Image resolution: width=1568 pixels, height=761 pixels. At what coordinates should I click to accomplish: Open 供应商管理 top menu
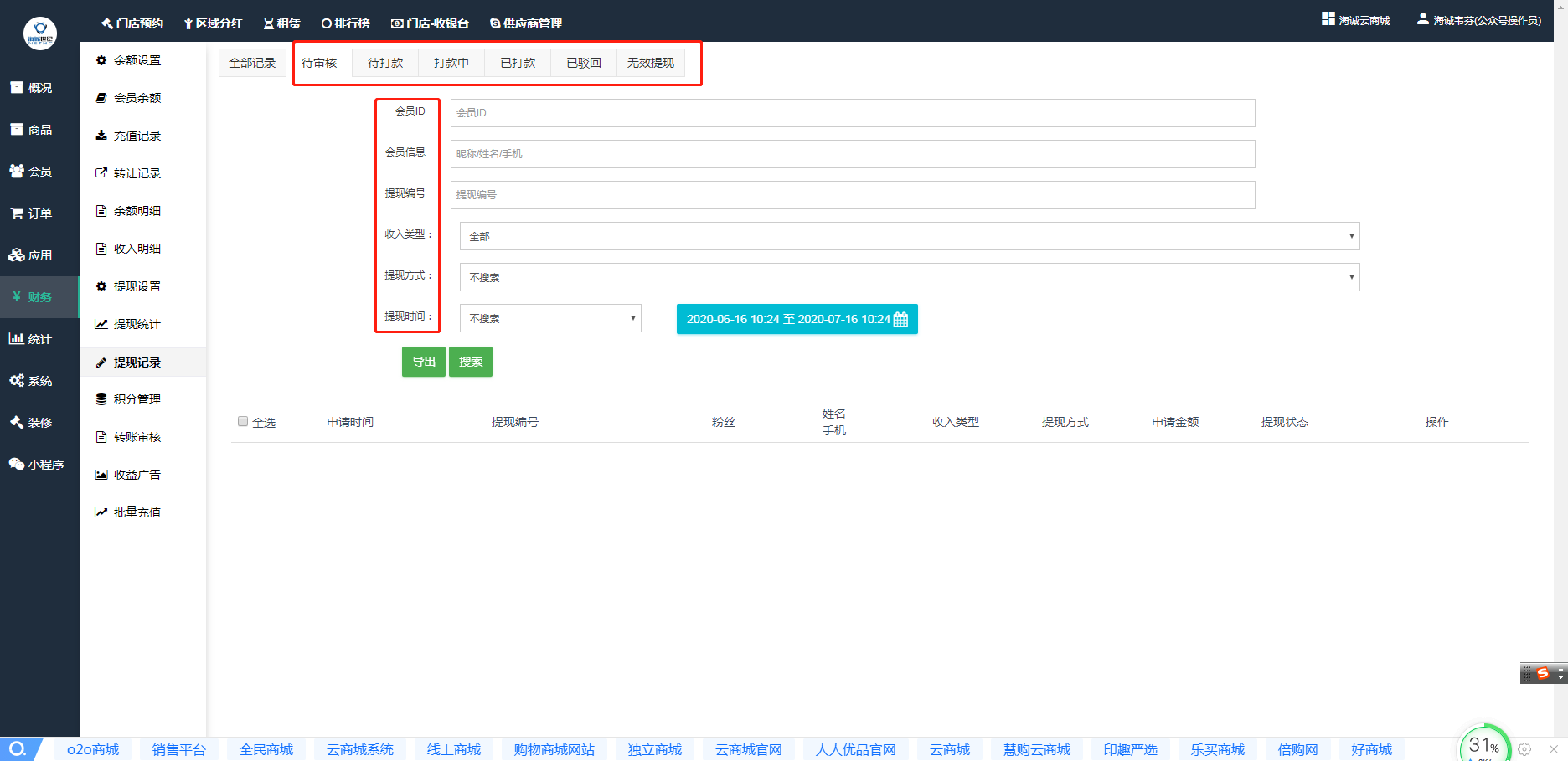(526, 23)
